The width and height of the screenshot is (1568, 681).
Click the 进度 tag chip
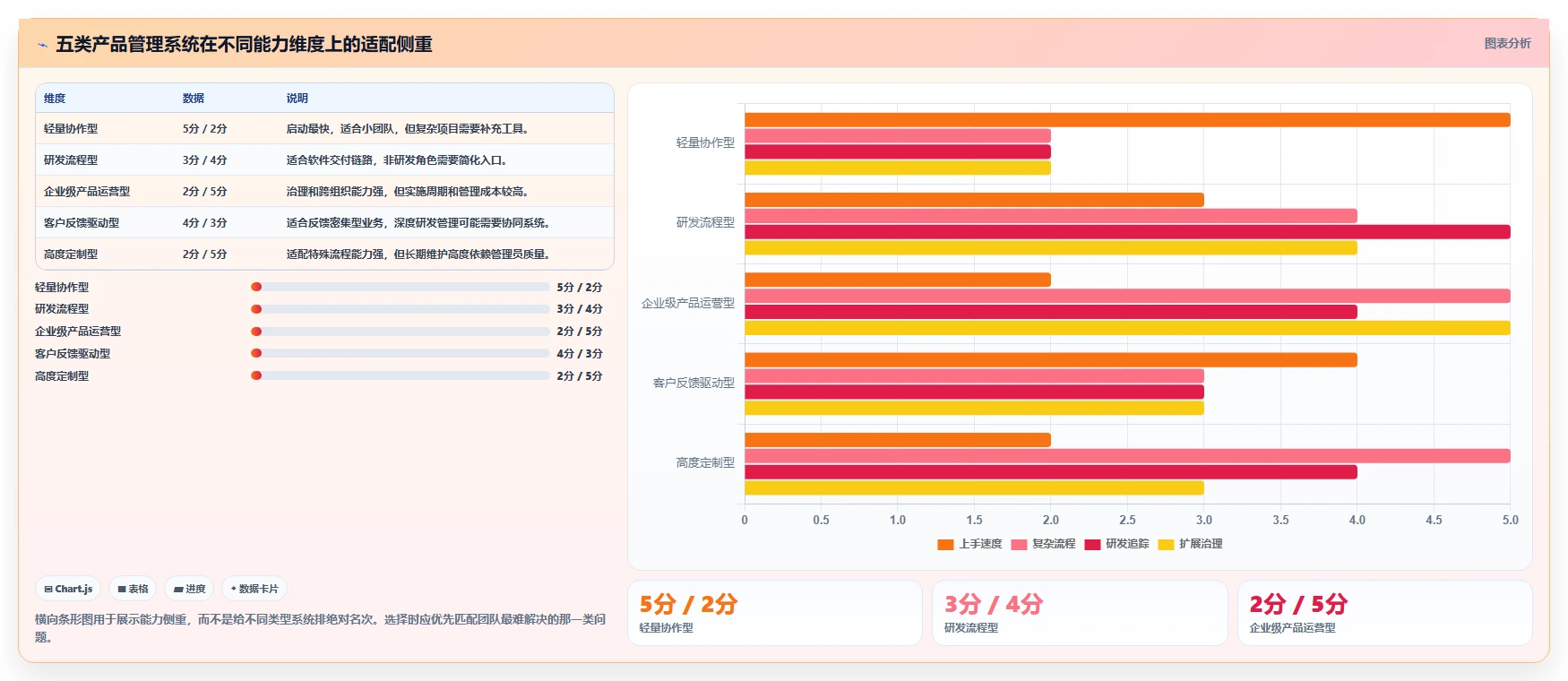(189, 589)
